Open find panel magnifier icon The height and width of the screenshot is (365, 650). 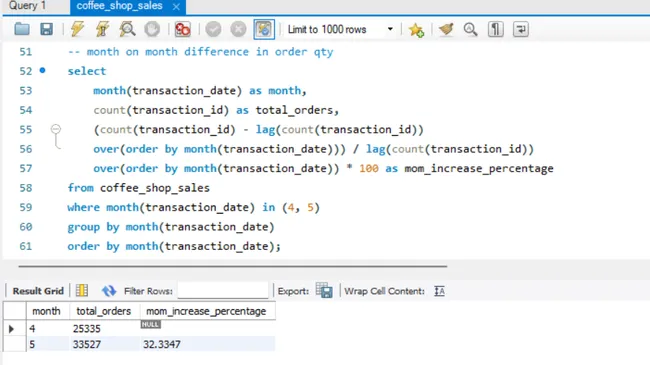point(470,29)
